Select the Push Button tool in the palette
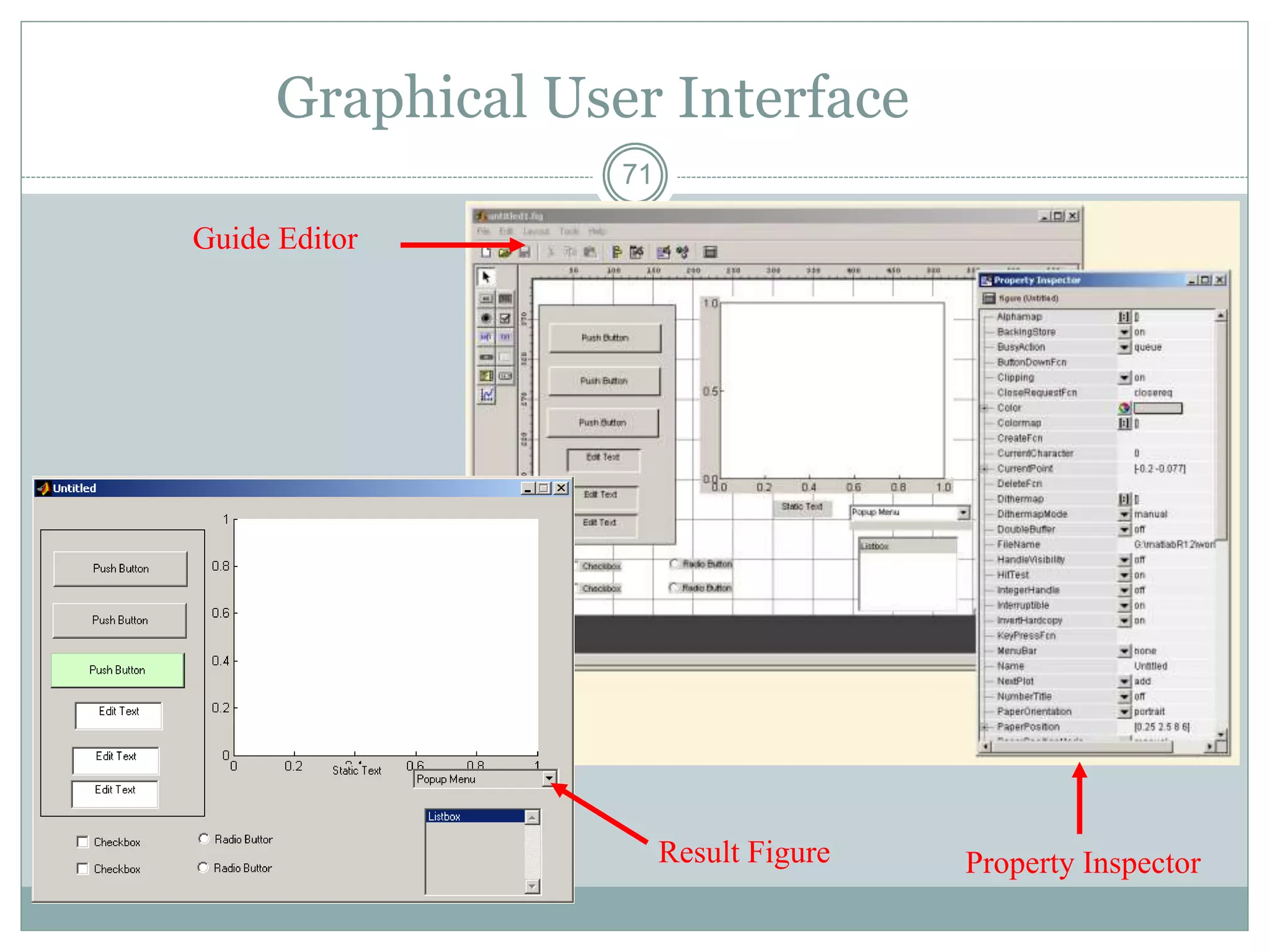The width and height of the screenshot is (1270, 952). tap(486, 299)
